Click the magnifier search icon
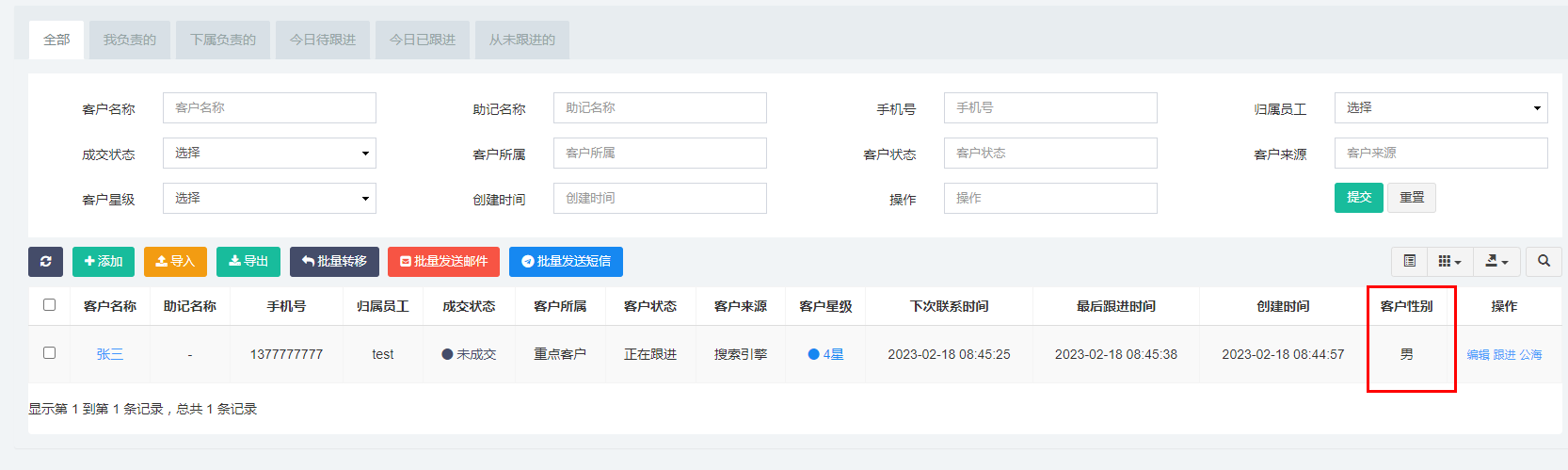Screen dimensions: 1568x470 click(x=1544, y=261)
